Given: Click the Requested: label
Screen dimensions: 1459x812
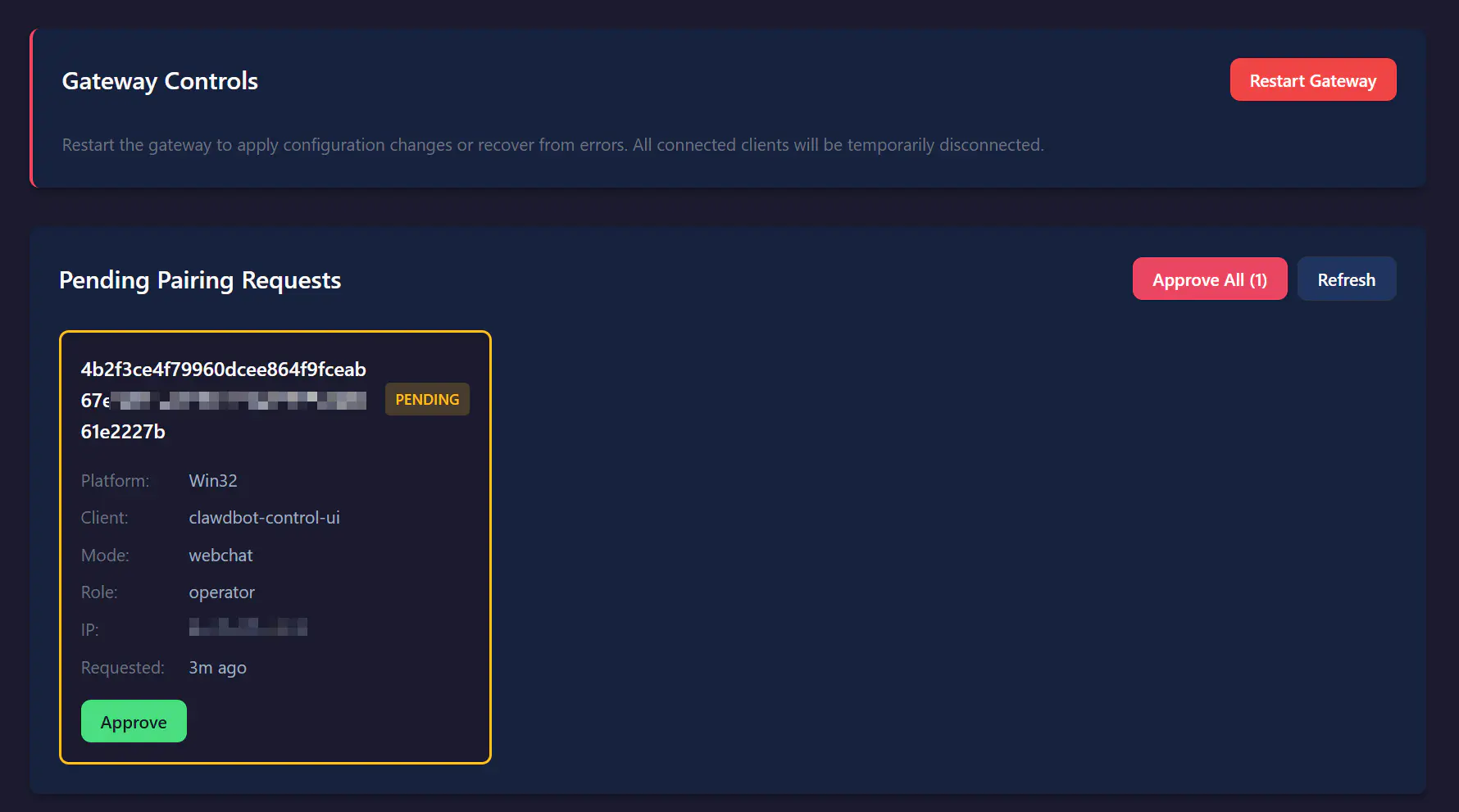Looking at the screenshot, I should tap(123, 668).
